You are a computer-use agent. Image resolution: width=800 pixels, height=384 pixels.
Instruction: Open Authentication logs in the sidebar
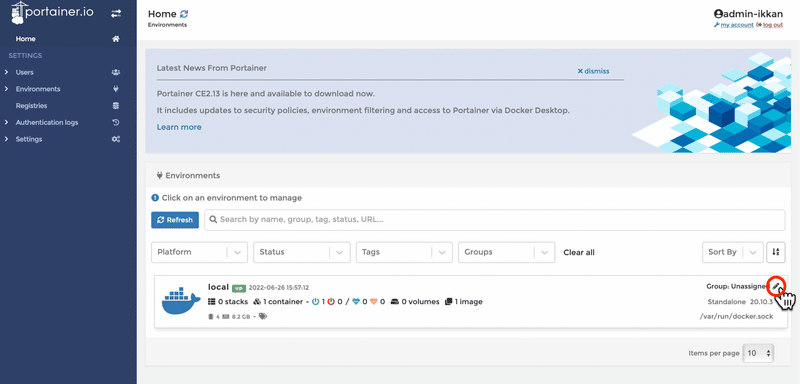[47, 122]
